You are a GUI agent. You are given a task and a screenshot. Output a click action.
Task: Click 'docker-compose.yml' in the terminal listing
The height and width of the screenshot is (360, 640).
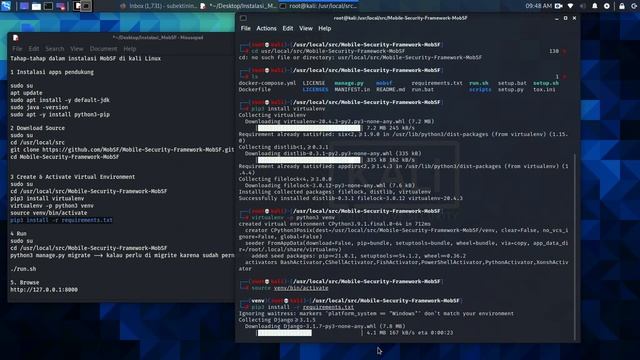tap(267, 83)
